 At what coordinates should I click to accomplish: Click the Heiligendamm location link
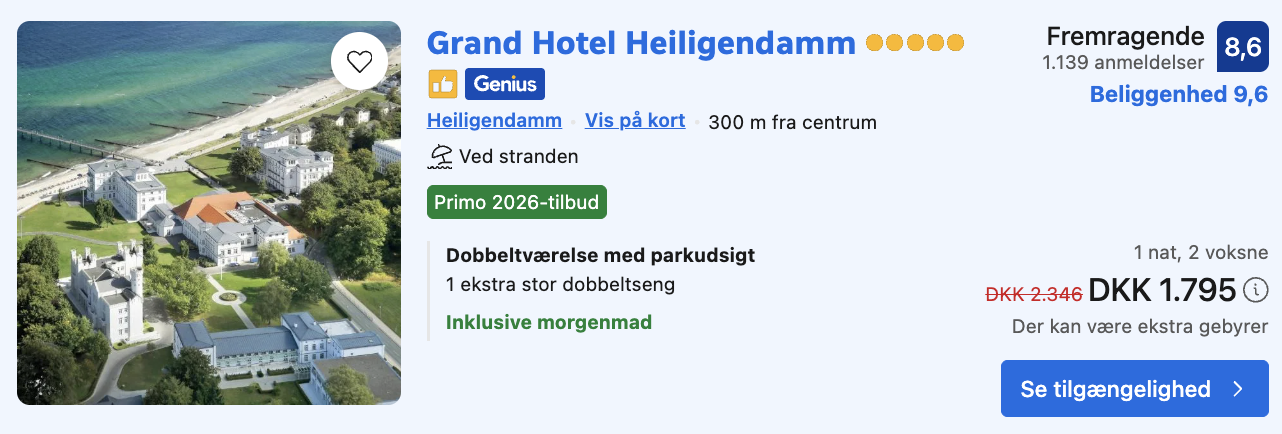[494, 121]
